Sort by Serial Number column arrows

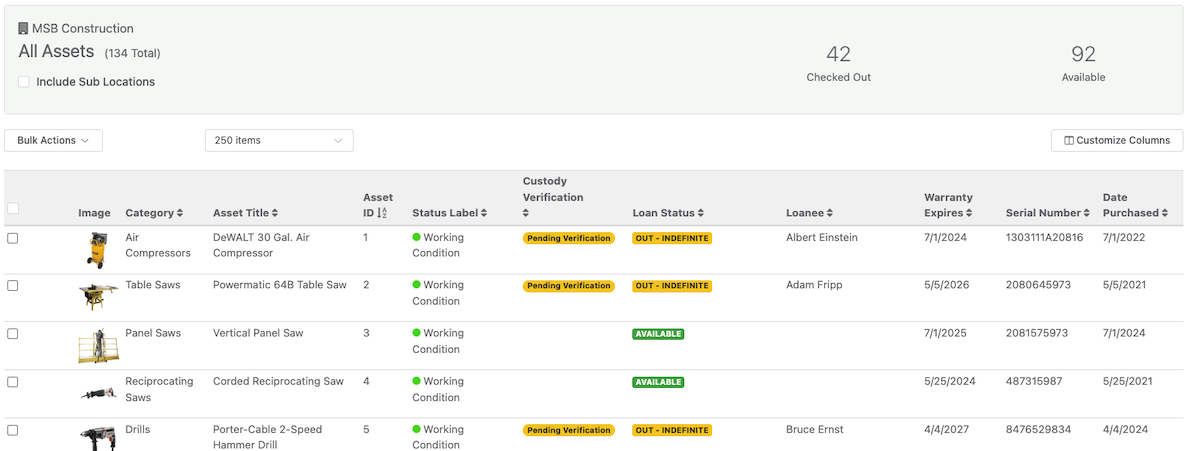(1087, 213)
